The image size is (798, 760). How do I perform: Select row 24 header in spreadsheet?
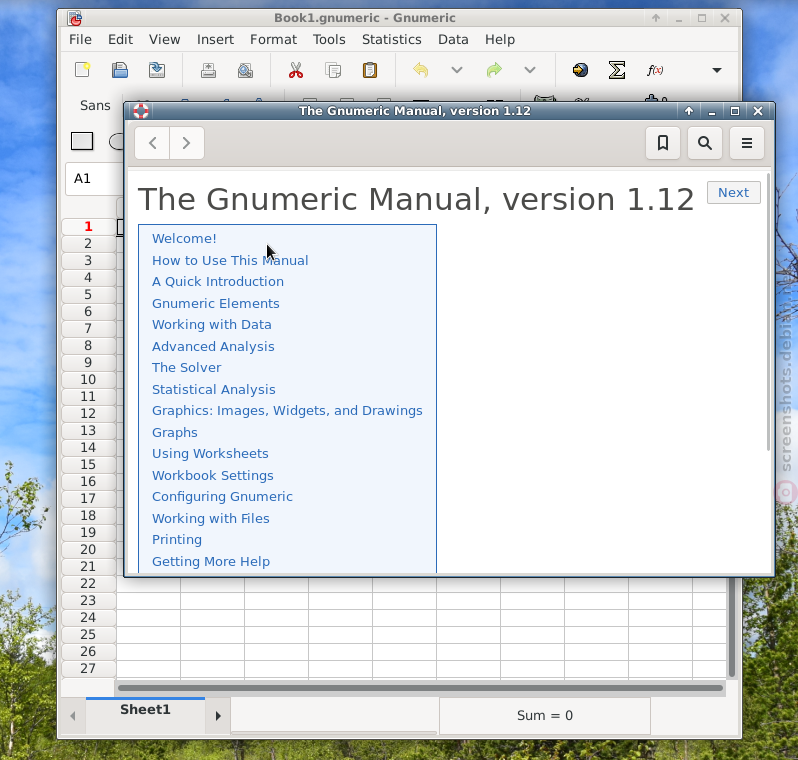[x=88, y=617]
